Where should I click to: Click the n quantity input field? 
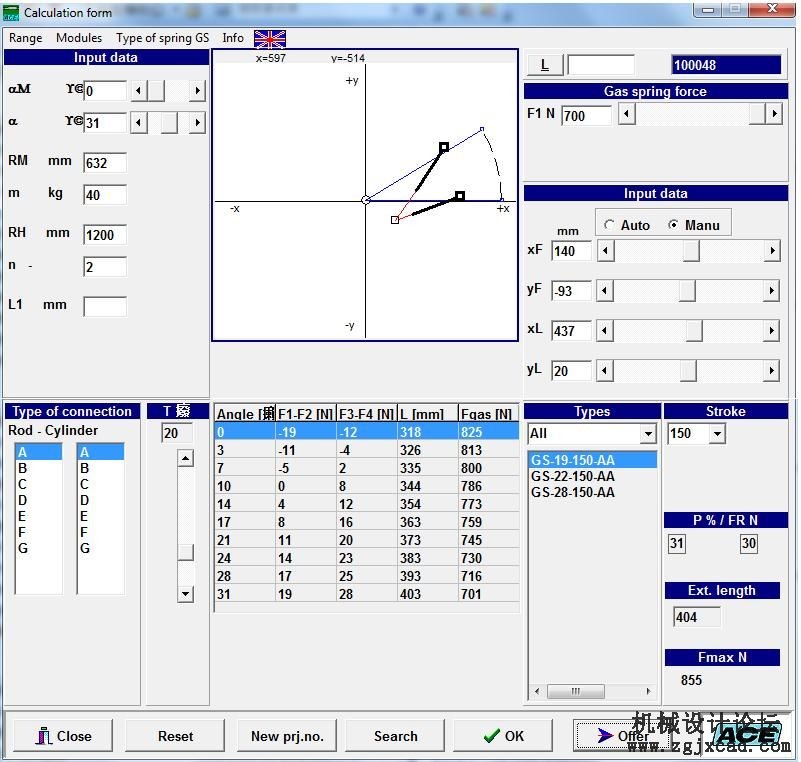click(105, 267)
